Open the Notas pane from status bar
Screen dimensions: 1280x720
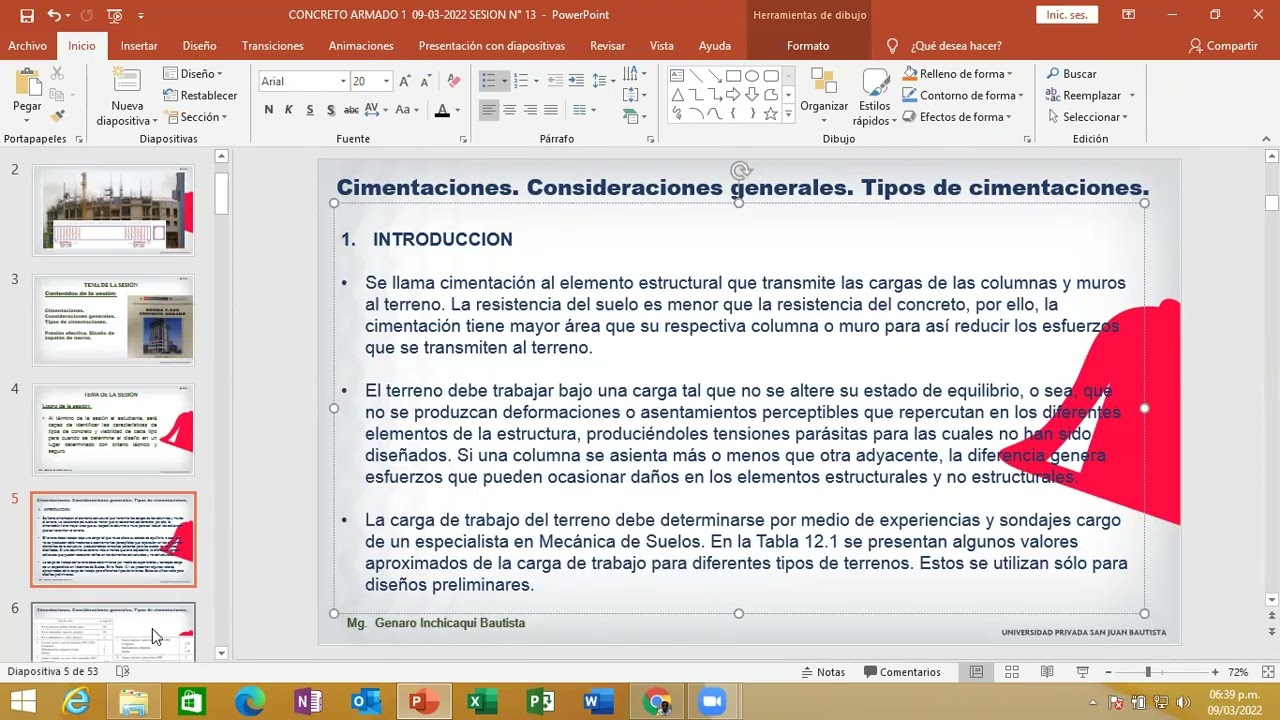(x=823, y=672)
